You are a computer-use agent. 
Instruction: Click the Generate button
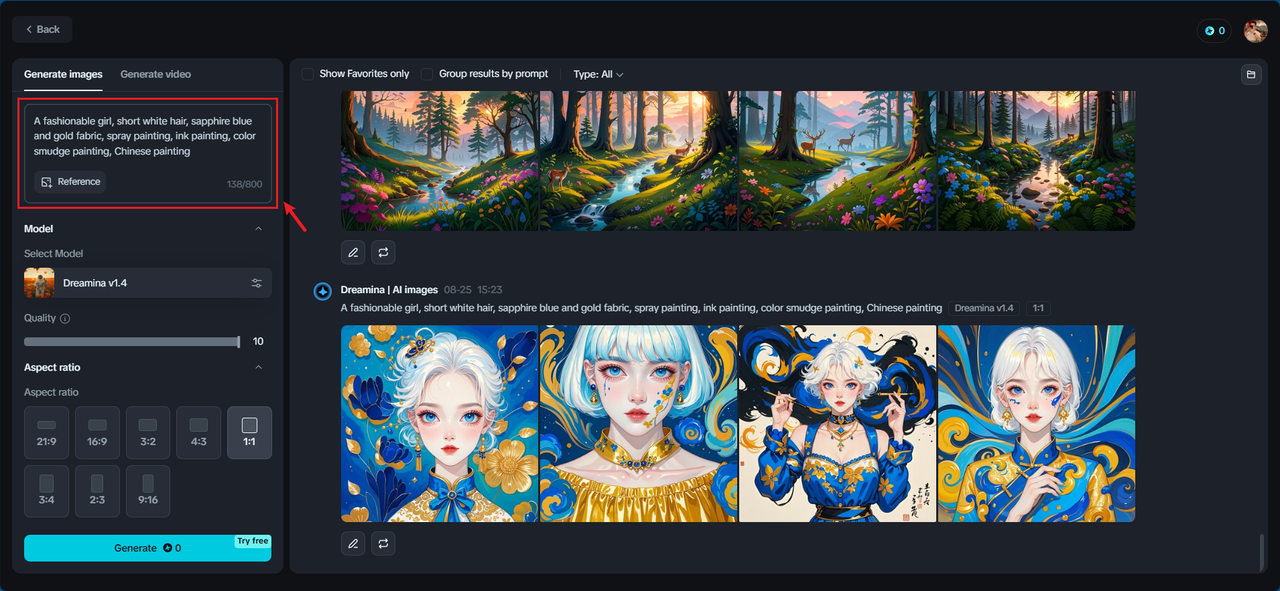click(x=148, y=548)
